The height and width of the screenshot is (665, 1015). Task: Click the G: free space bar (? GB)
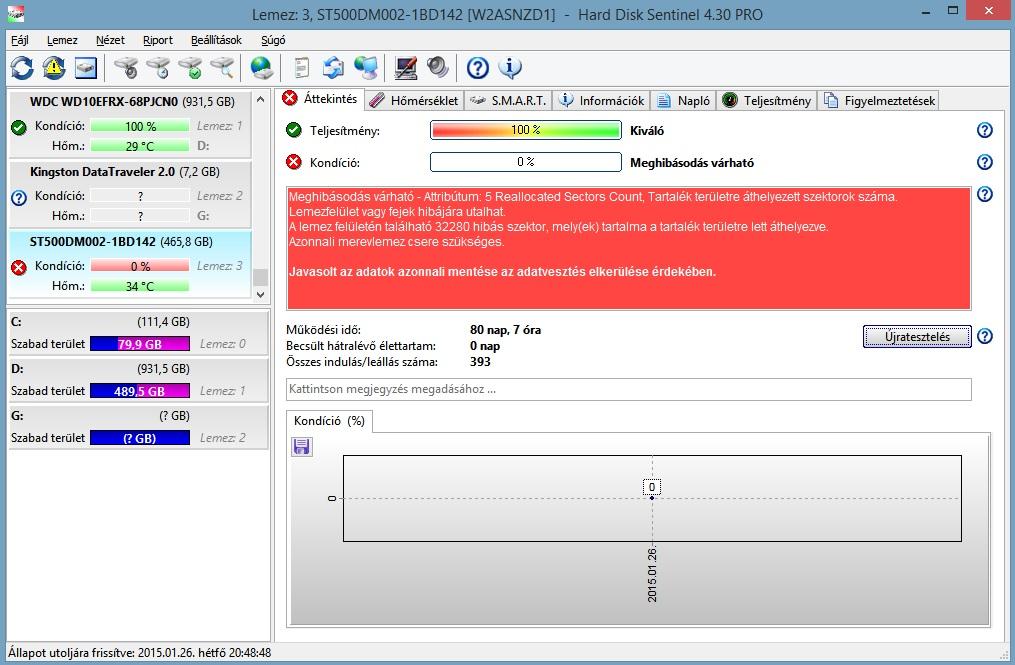coord(140,438)
